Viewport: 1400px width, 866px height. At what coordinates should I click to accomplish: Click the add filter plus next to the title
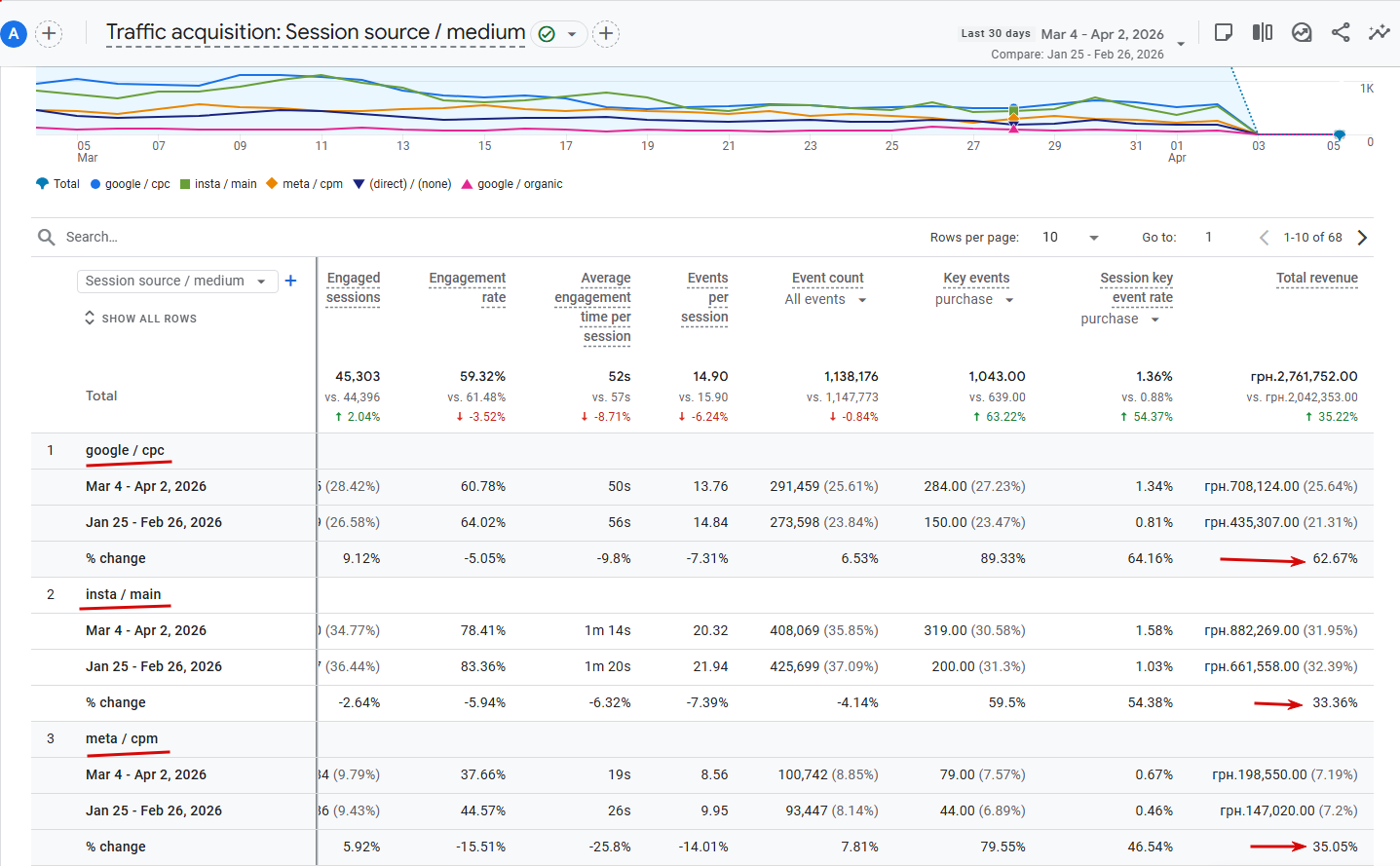(x=606, y=34)
